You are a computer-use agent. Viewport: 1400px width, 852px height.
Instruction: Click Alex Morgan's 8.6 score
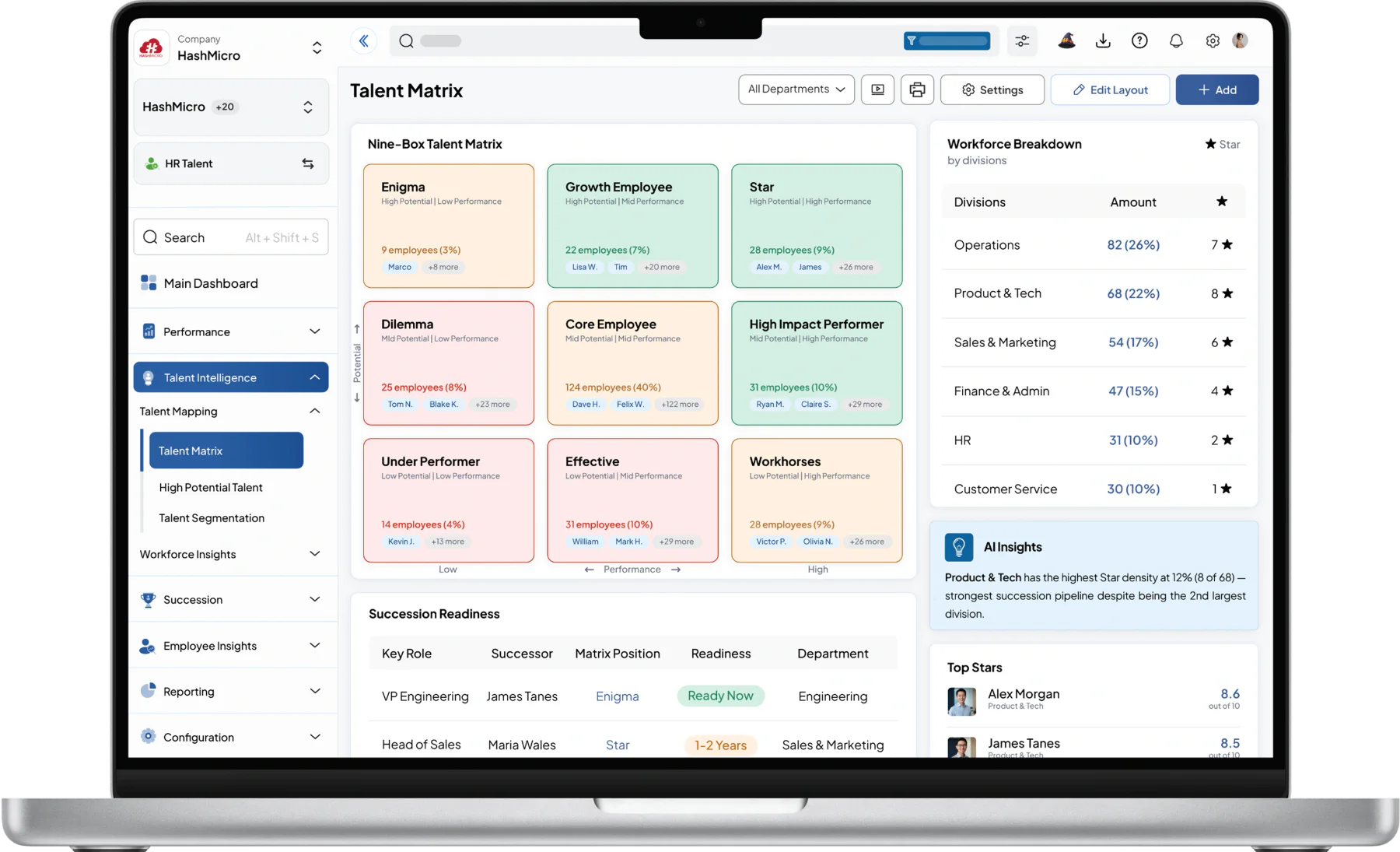coord(1230,694)
